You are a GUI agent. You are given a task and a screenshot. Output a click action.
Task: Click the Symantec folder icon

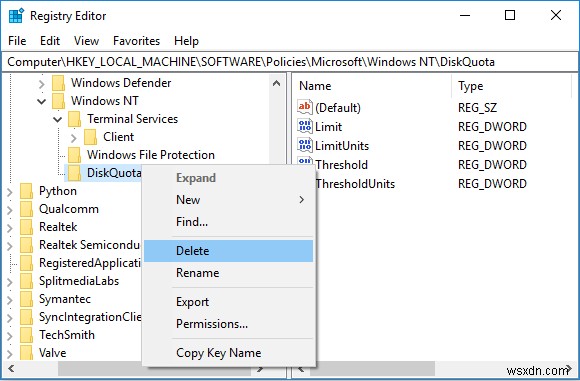click(x=26, y=299)
